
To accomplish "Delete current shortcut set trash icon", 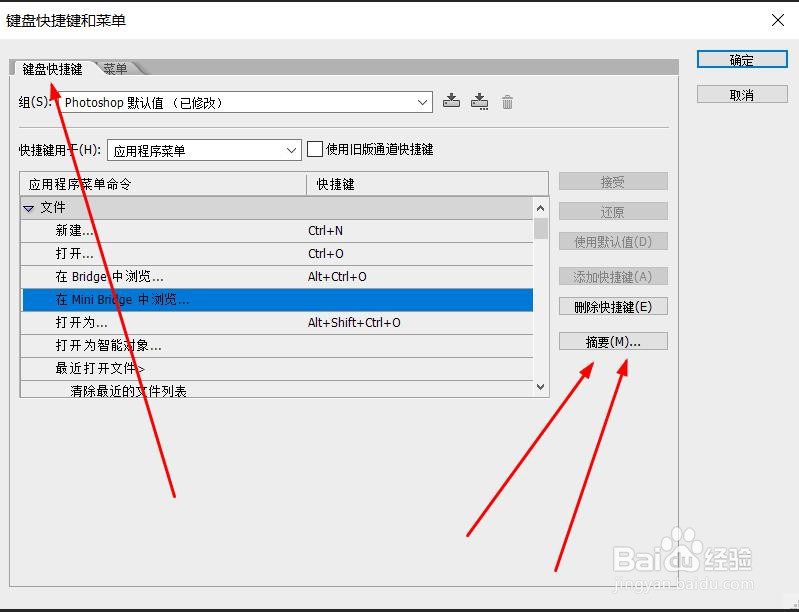I will pyautogui.click(x=507, y=102).
